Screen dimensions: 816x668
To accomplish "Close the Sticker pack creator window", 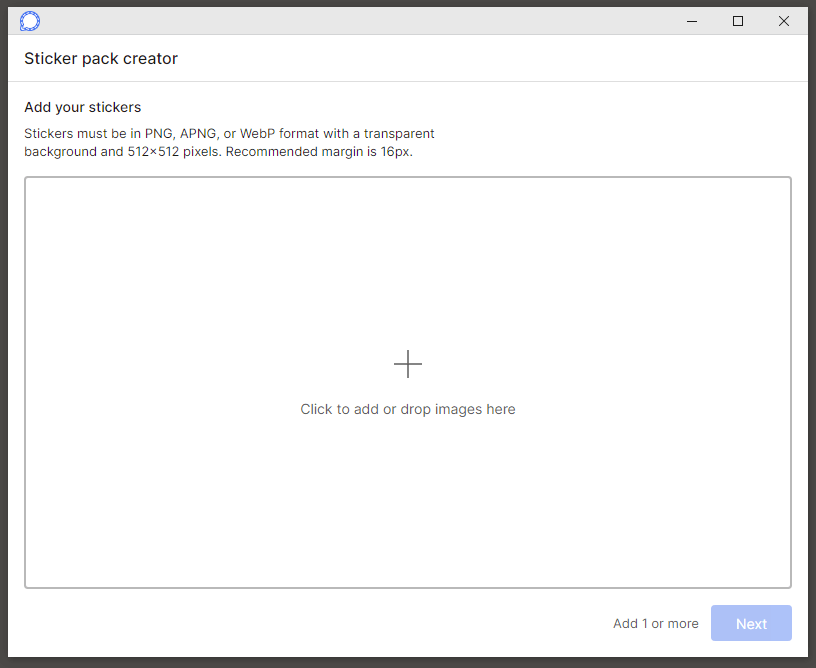I will (784, 21).
